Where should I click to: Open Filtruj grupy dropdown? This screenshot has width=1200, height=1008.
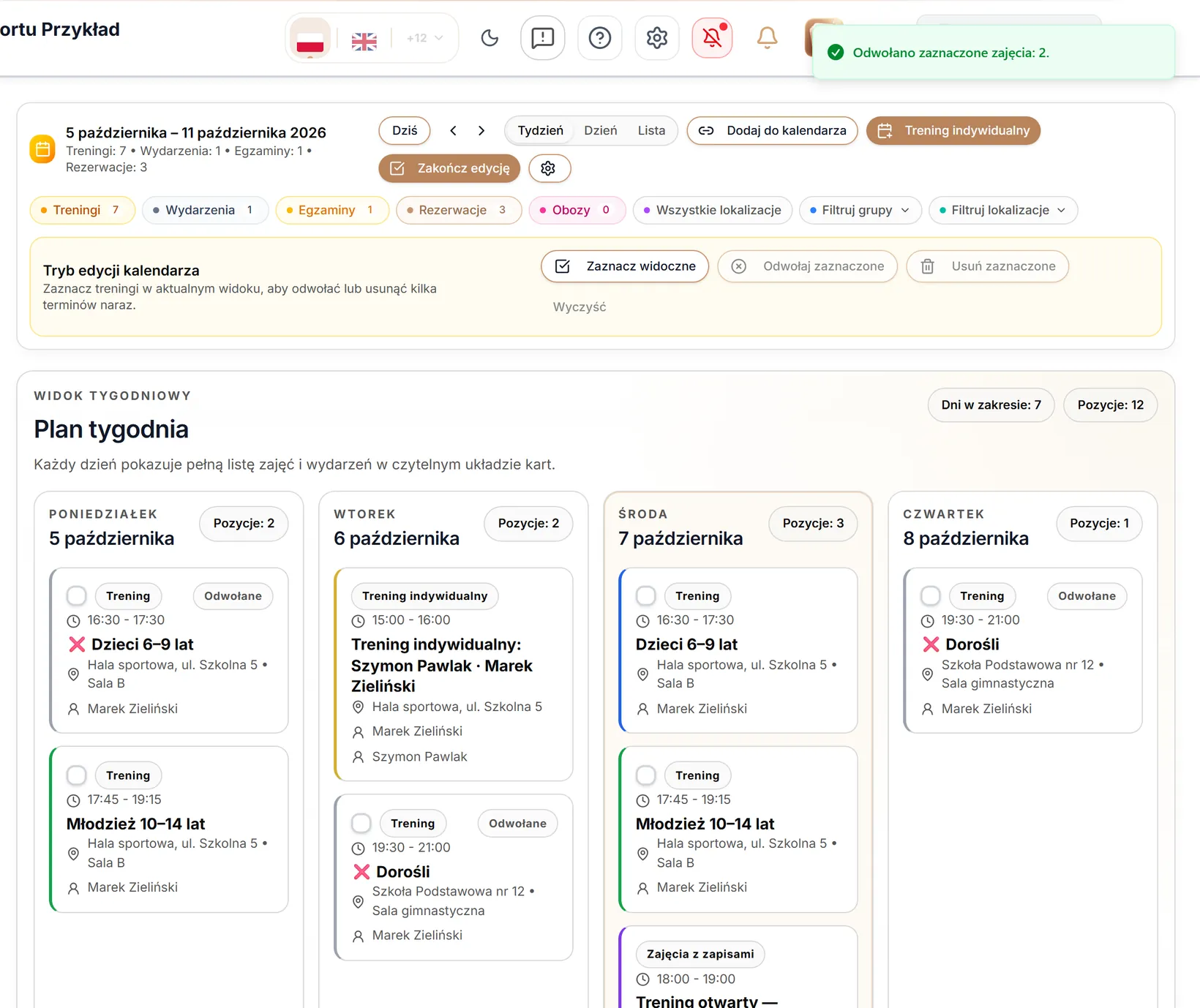tap(860, 210)
